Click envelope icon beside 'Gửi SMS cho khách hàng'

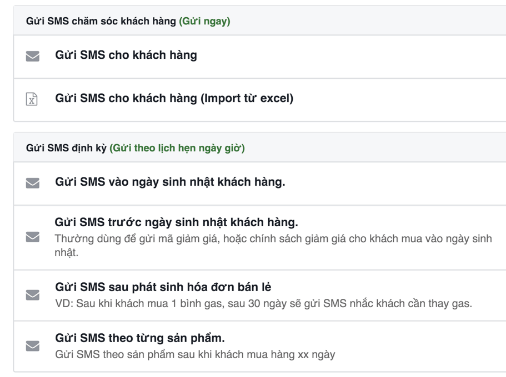point(33,56)
